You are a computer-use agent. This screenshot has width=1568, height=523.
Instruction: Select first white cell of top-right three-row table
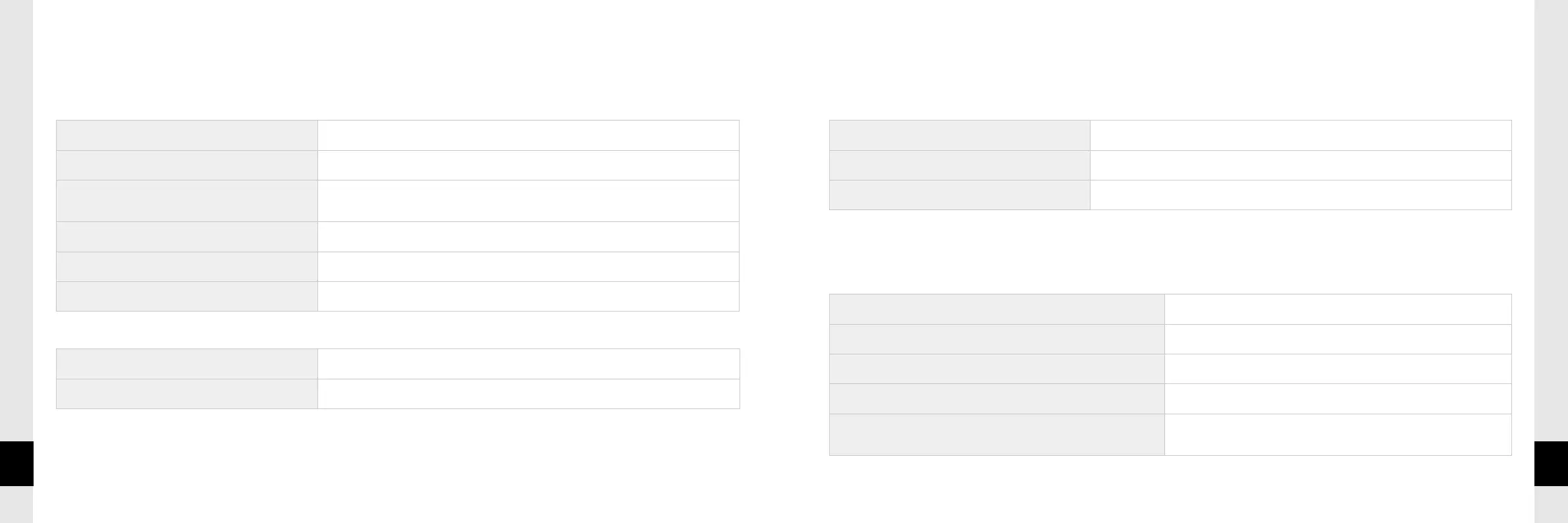[x=1301, y=135]
